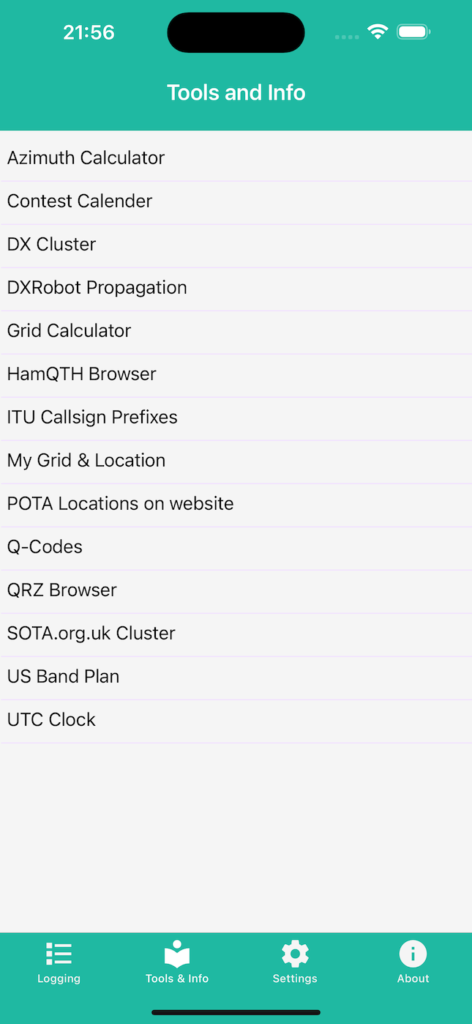Select DX Cluster from list

pyautogui.click(x=236, y=246)
